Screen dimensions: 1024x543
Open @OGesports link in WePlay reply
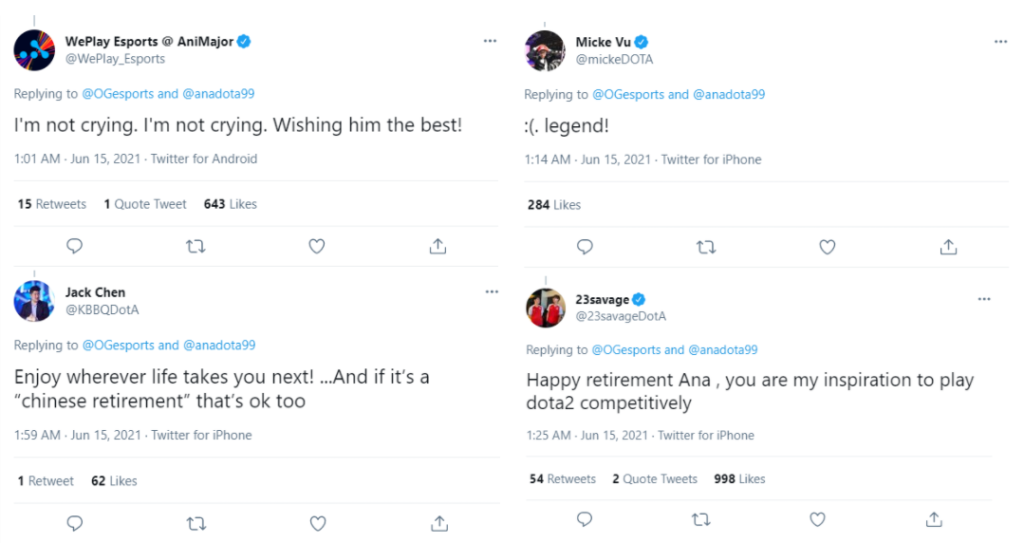117,94
